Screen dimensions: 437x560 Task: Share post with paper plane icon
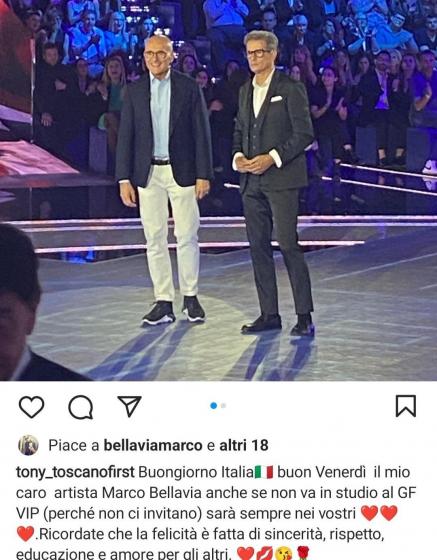pyautogui.click(x=129, y=406)
